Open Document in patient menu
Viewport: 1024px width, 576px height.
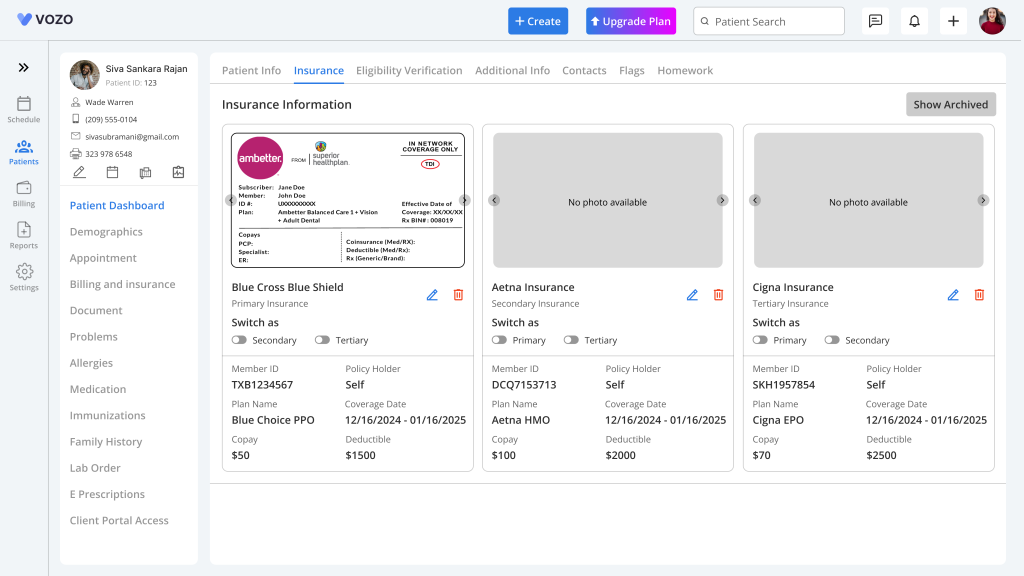(x=96, y=310)
